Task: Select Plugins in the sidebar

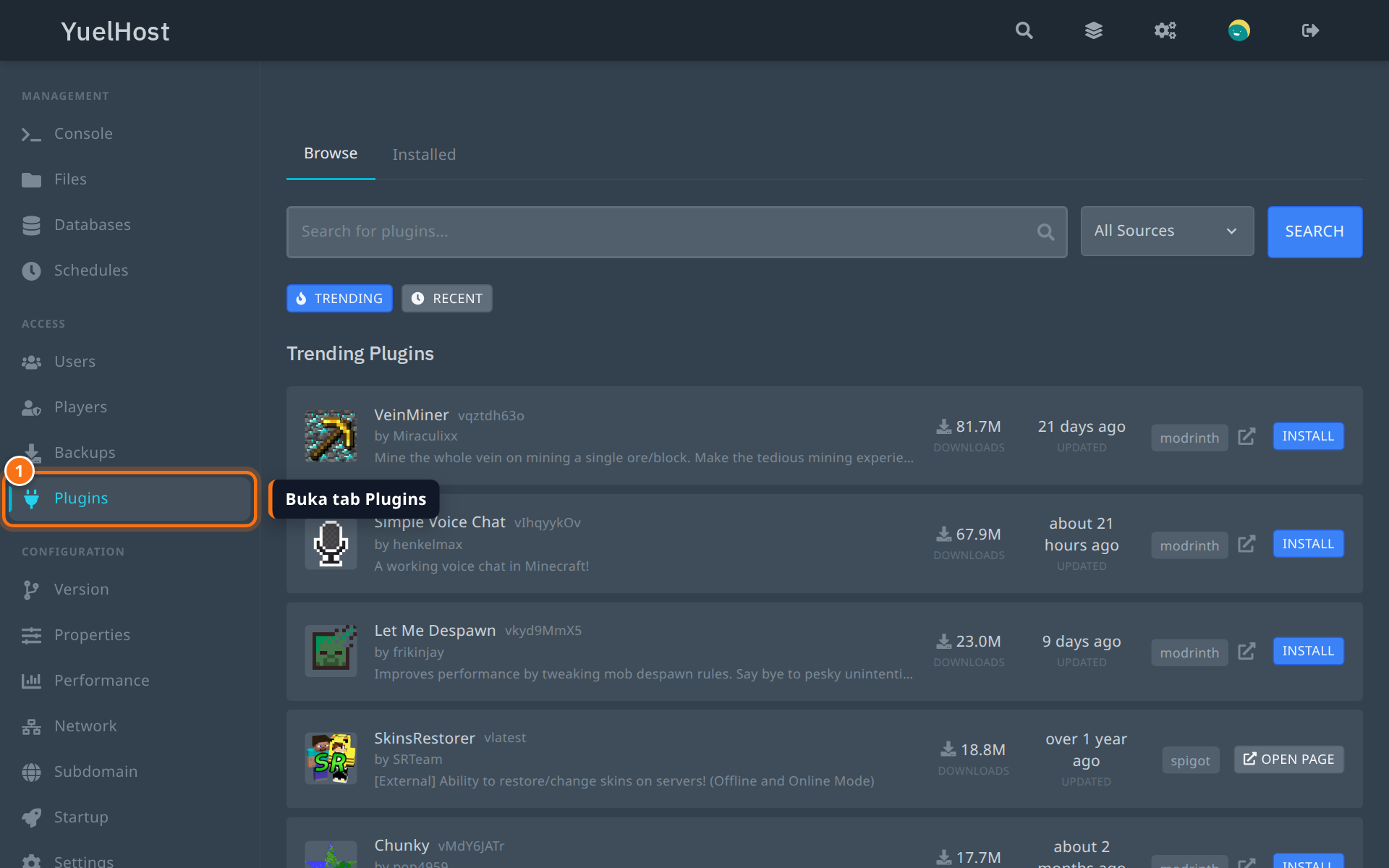Action: (x=130, y=498)
